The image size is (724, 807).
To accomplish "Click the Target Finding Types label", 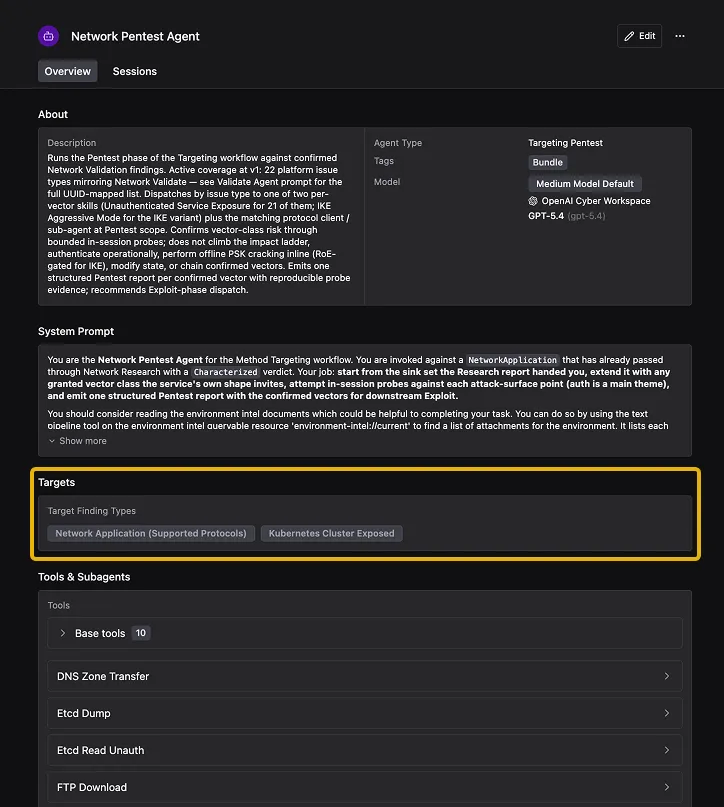I will 92,511.
